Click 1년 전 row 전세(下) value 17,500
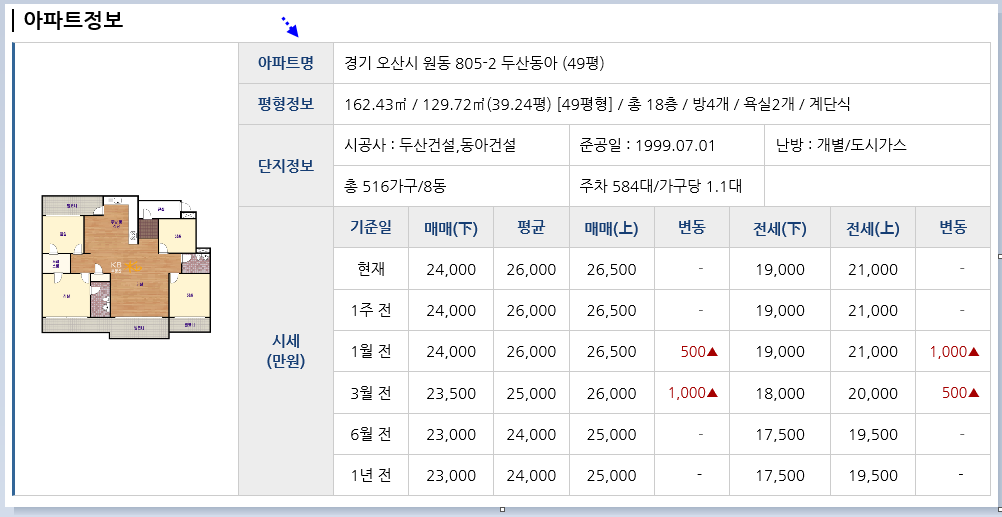Screen dimensions: 1002x517 point(780,475)
